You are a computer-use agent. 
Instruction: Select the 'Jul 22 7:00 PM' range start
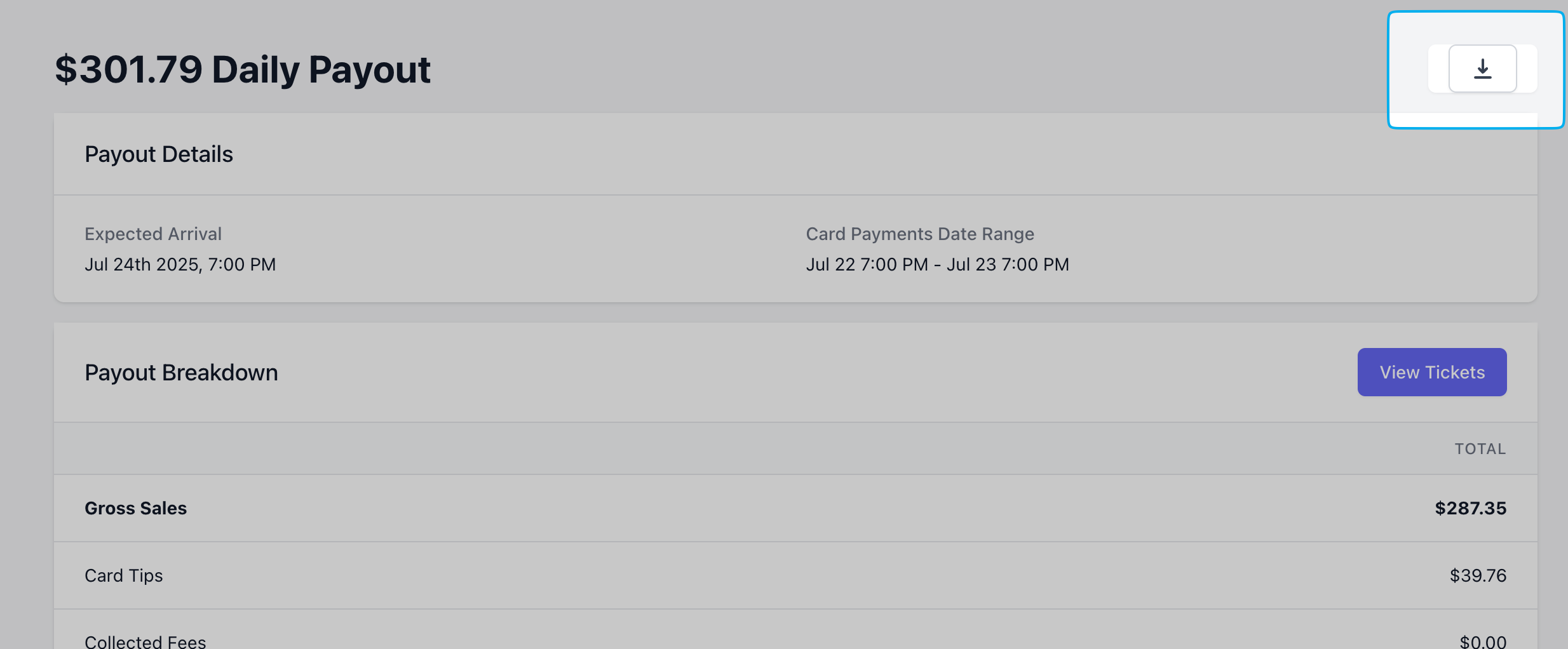click(867, 264)
